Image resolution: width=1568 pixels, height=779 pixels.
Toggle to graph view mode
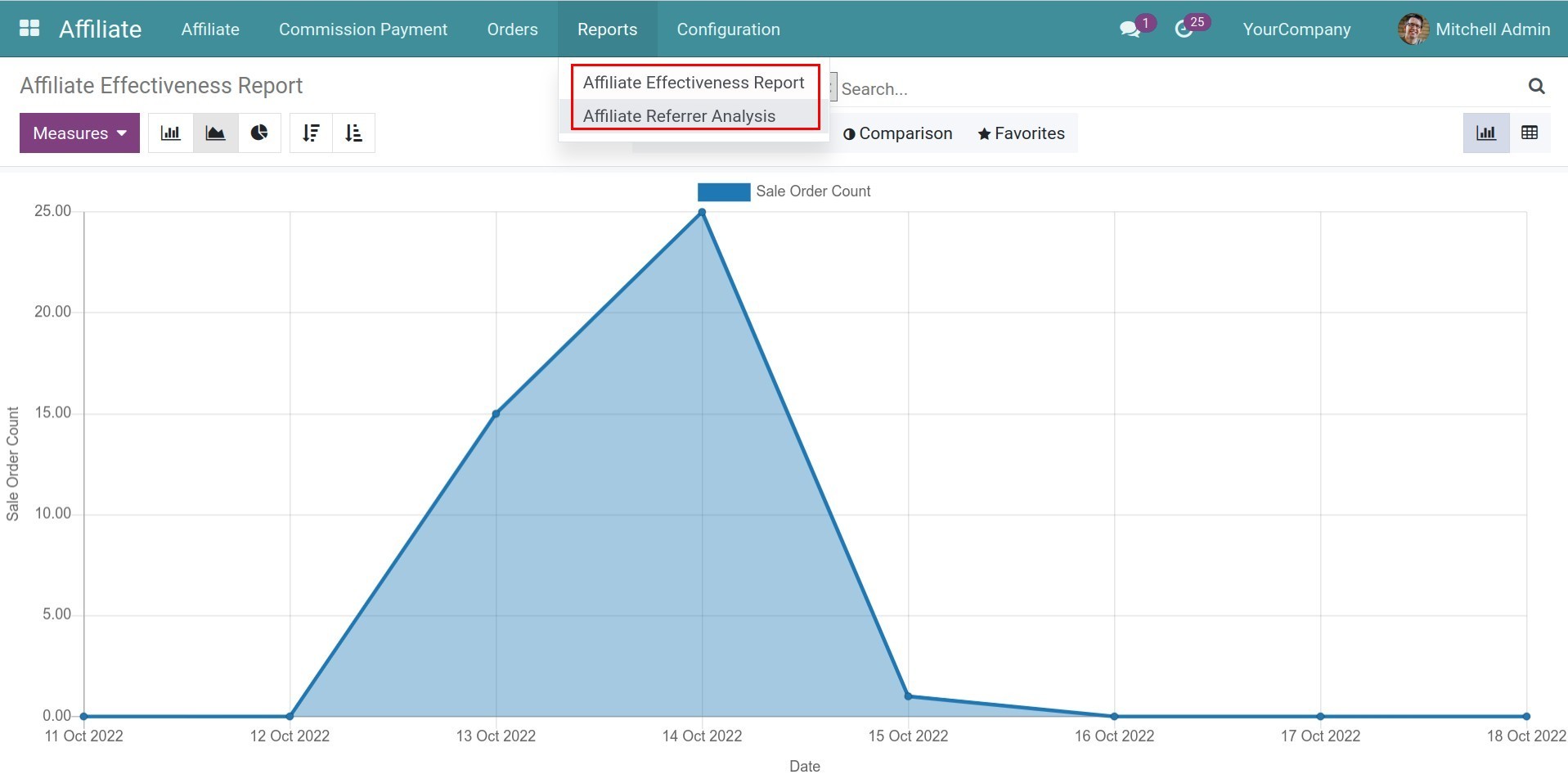[x=1485, y=133]
